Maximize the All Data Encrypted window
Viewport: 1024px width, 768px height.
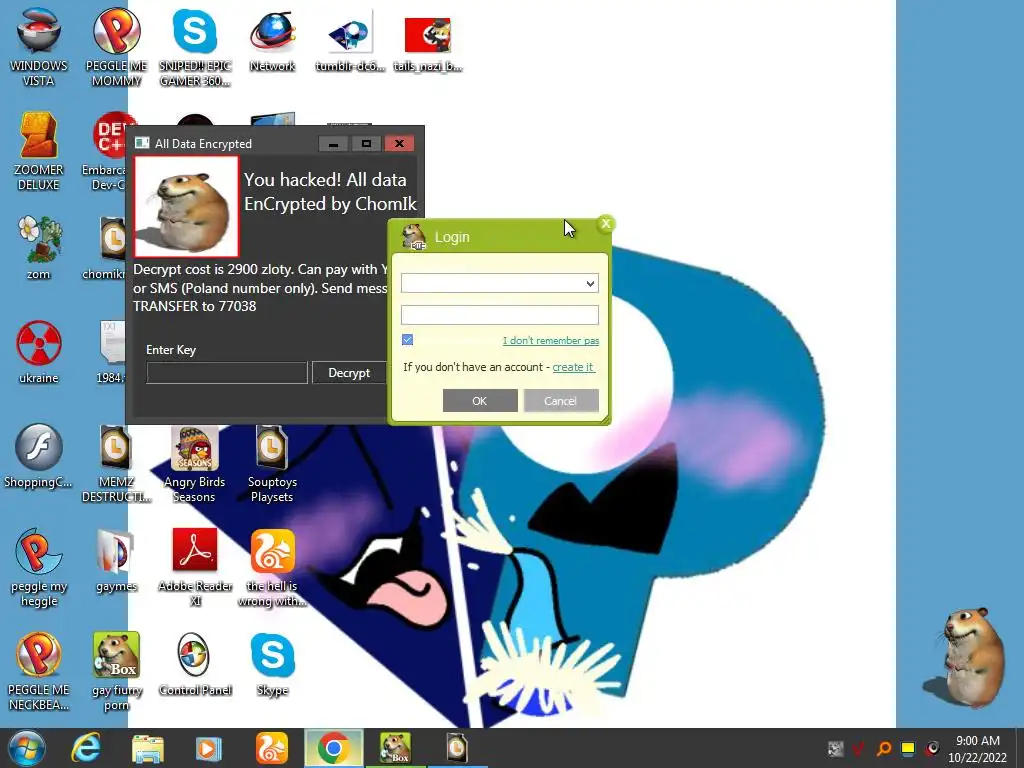pyautogui.click(x=366, y=144)
